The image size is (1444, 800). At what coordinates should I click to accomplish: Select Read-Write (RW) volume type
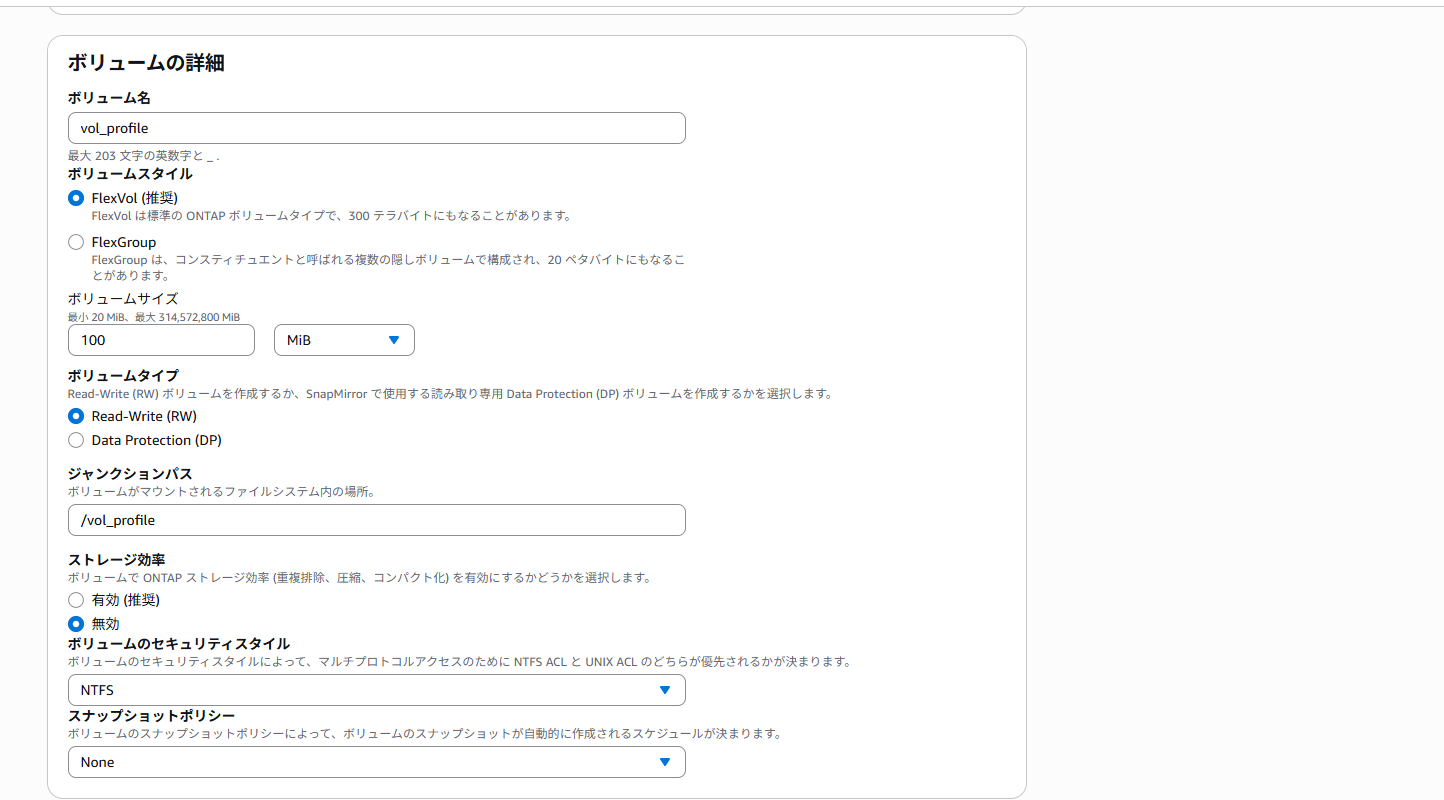[76, 416]
